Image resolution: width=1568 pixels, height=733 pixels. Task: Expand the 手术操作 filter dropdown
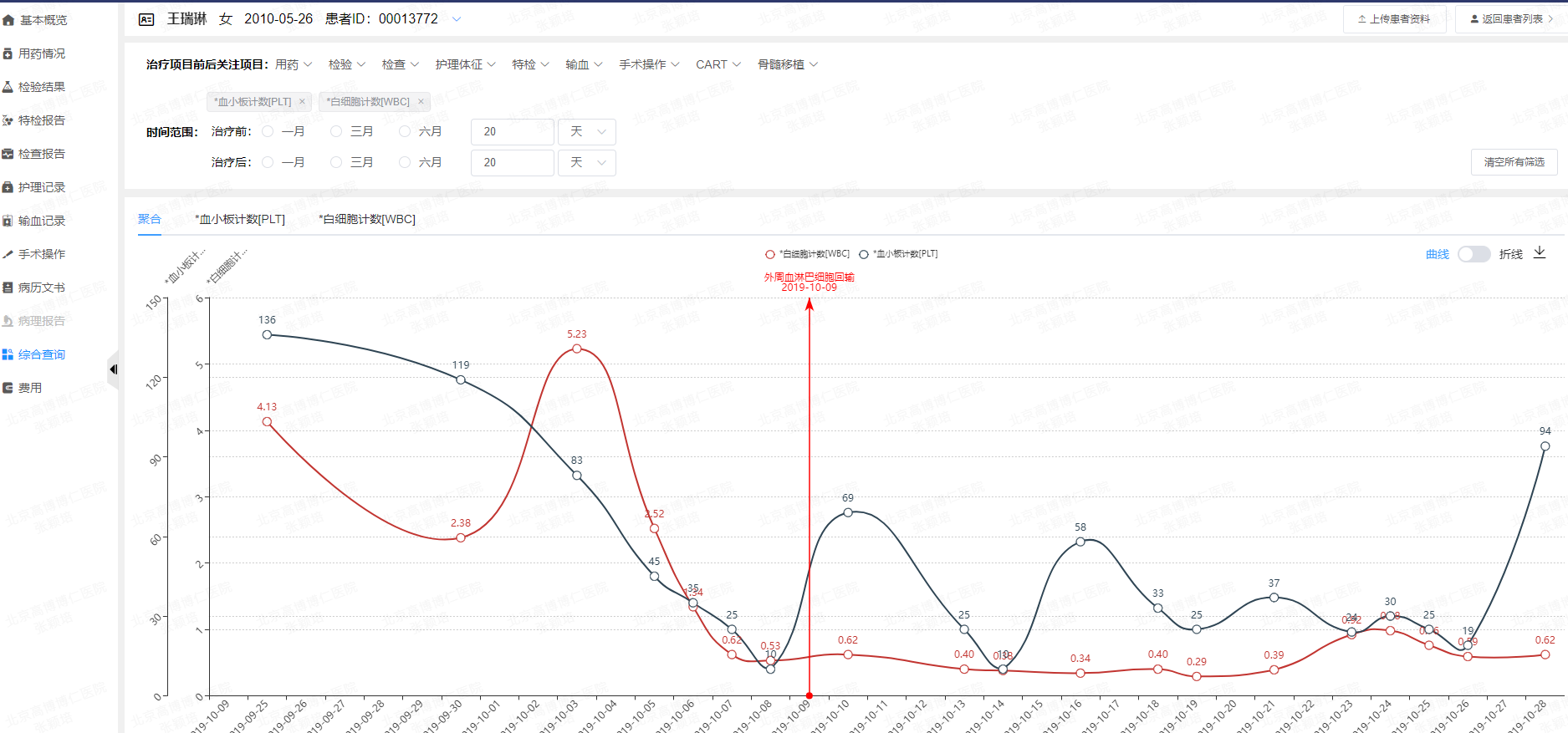pyautogui.click(x=650, y=64)
